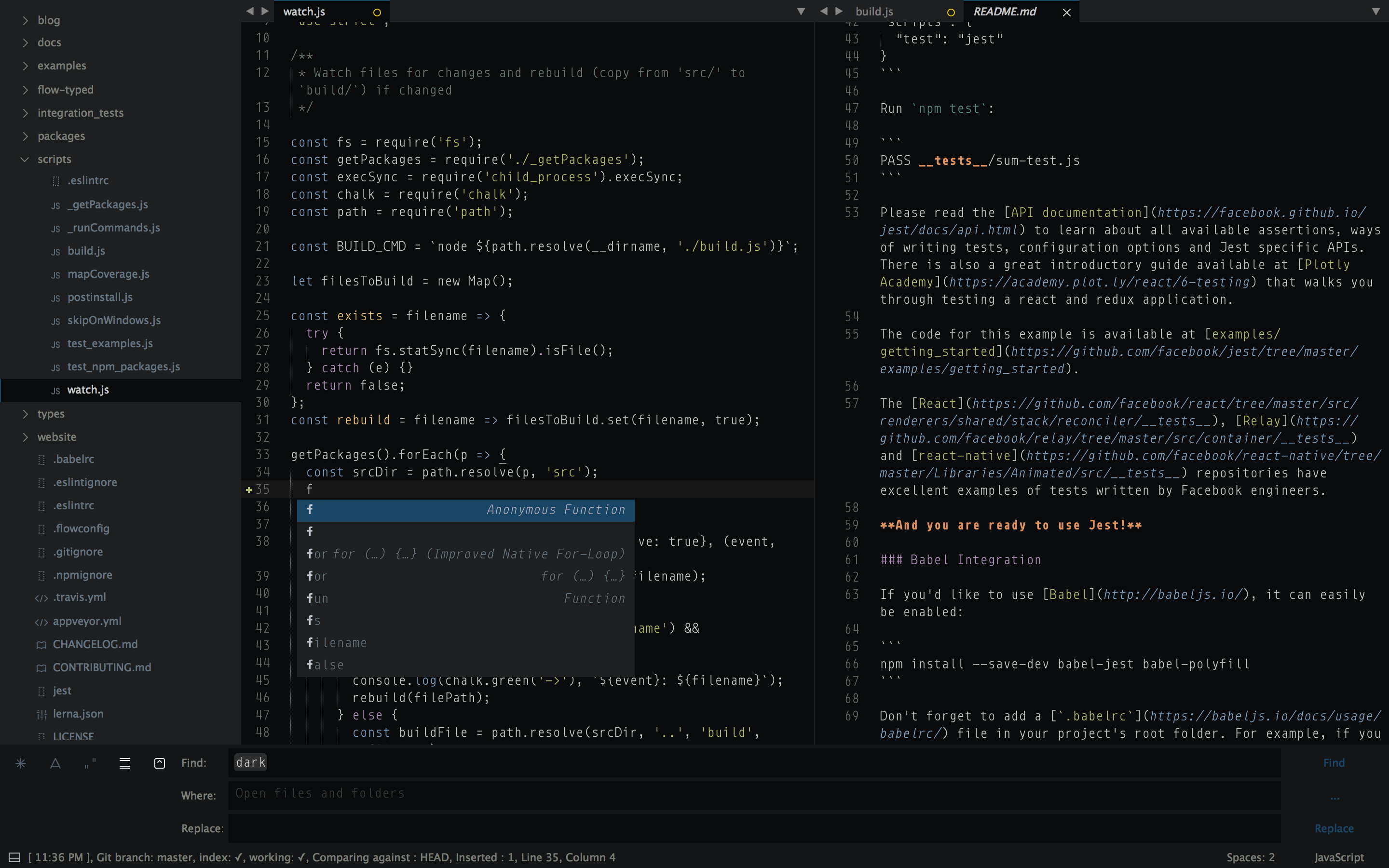
Task: Go to previous tab in right pane
Action: pos(824,11)
